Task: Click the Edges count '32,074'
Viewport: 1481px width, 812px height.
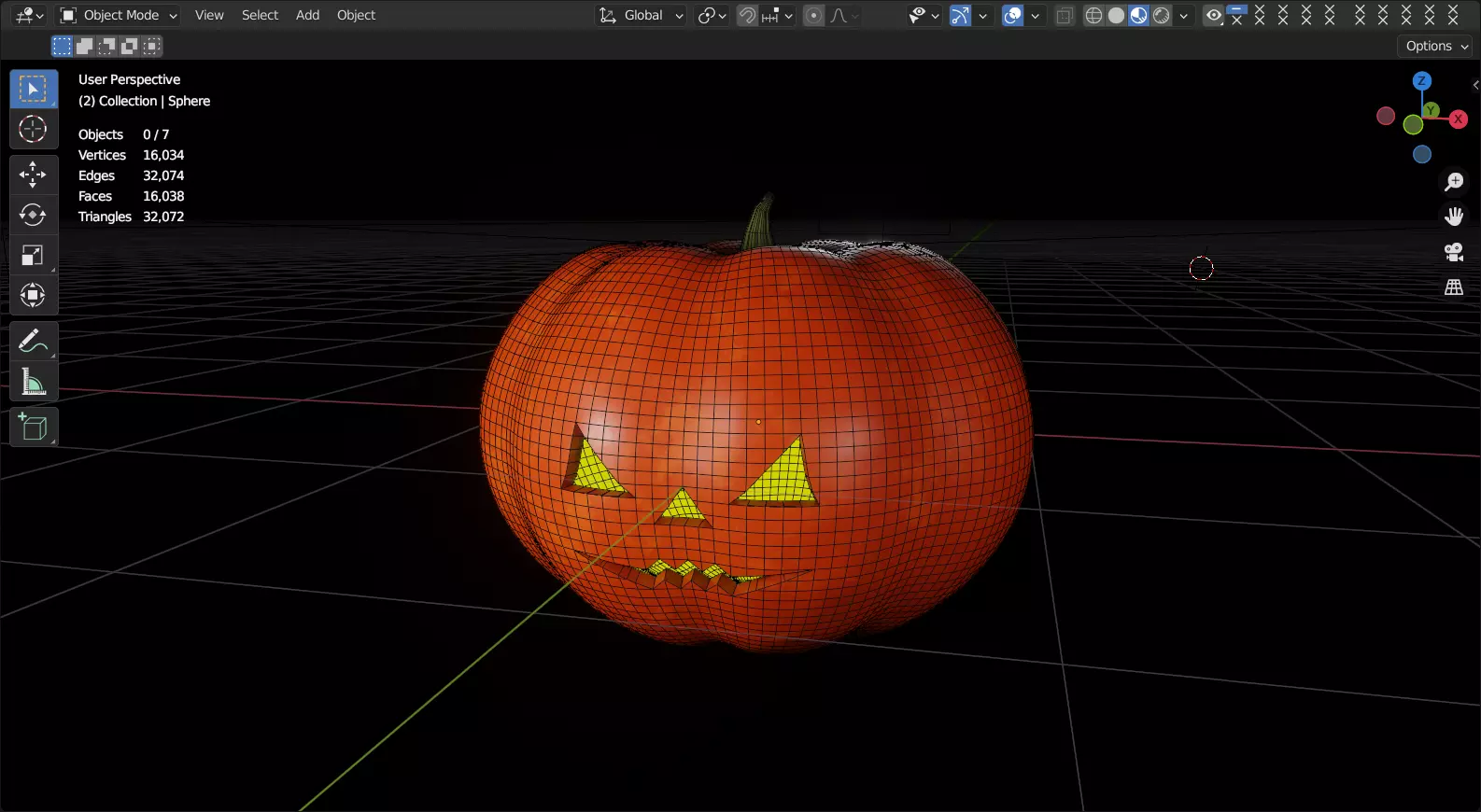Action: pos(163,175)
